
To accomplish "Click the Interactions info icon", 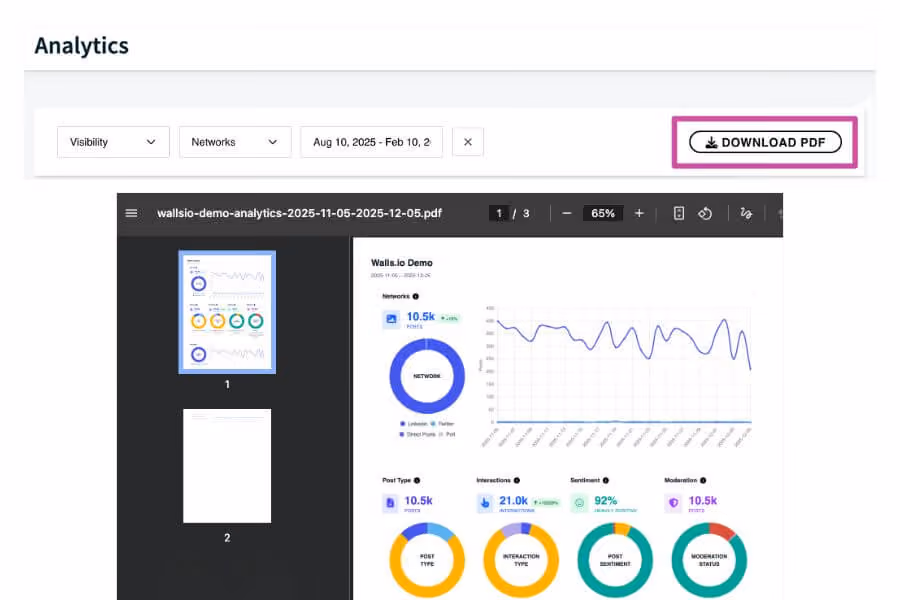I will tap(517, 480).
